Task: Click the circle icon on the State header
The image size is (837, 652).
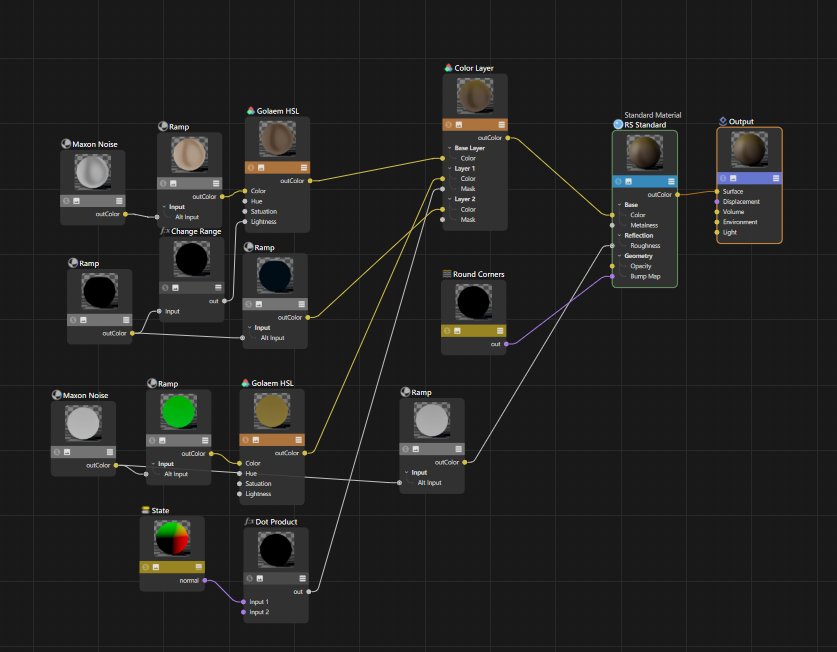Action: click(x=146, y=567)
